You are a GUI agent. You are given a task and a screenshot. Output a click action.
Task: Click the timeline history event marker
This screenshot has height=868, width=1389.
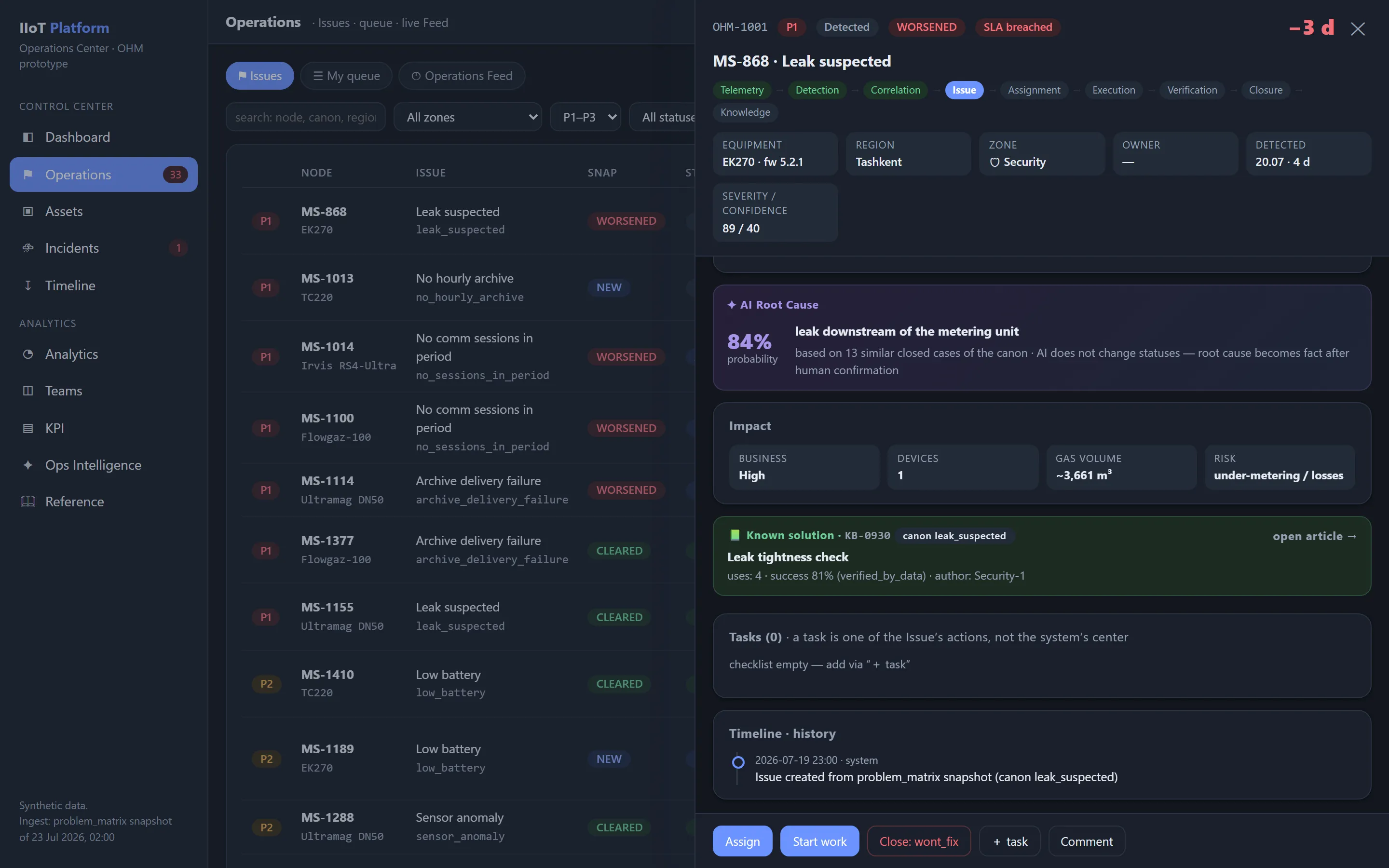coord(738,762)
